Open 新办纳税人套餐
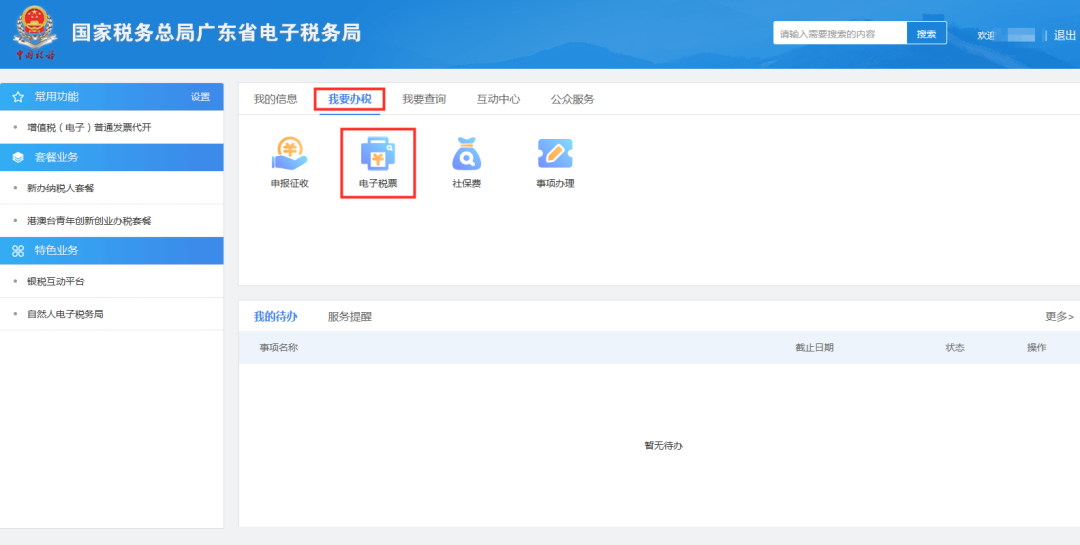Screen dimensions: 1080x545 coord(61,188)
